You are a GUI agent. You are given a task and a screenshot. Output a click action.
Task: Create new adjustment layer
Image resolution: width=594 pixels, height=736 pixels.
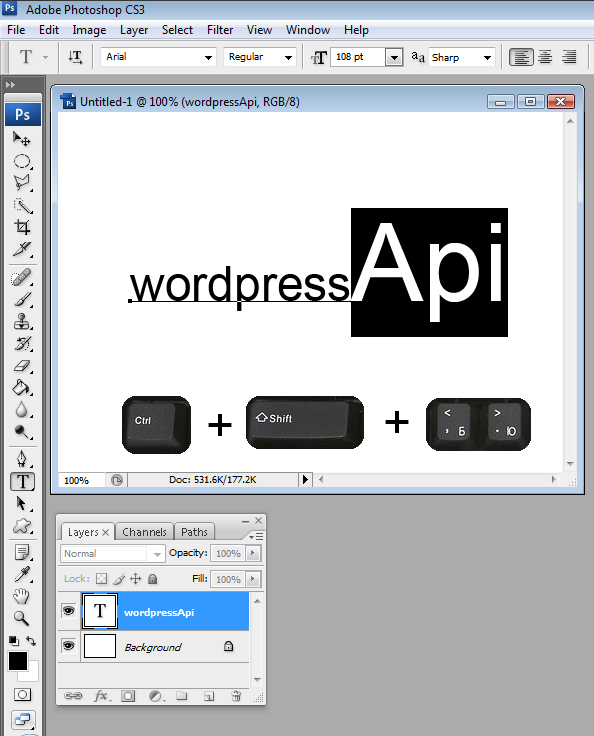[x=156, y=696]
